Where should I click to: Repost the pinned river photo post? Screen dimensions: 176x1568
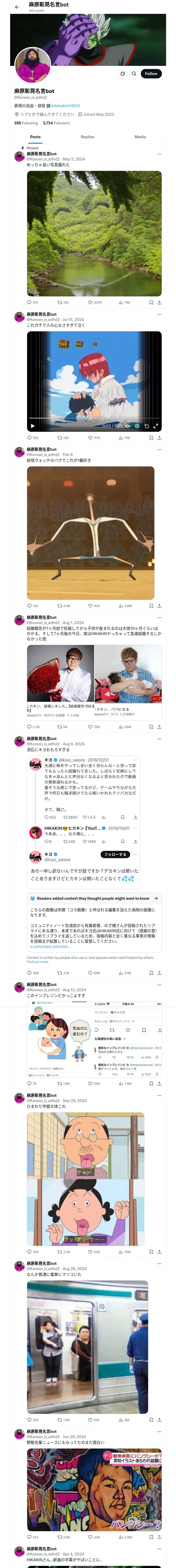(x=63, y=303)
